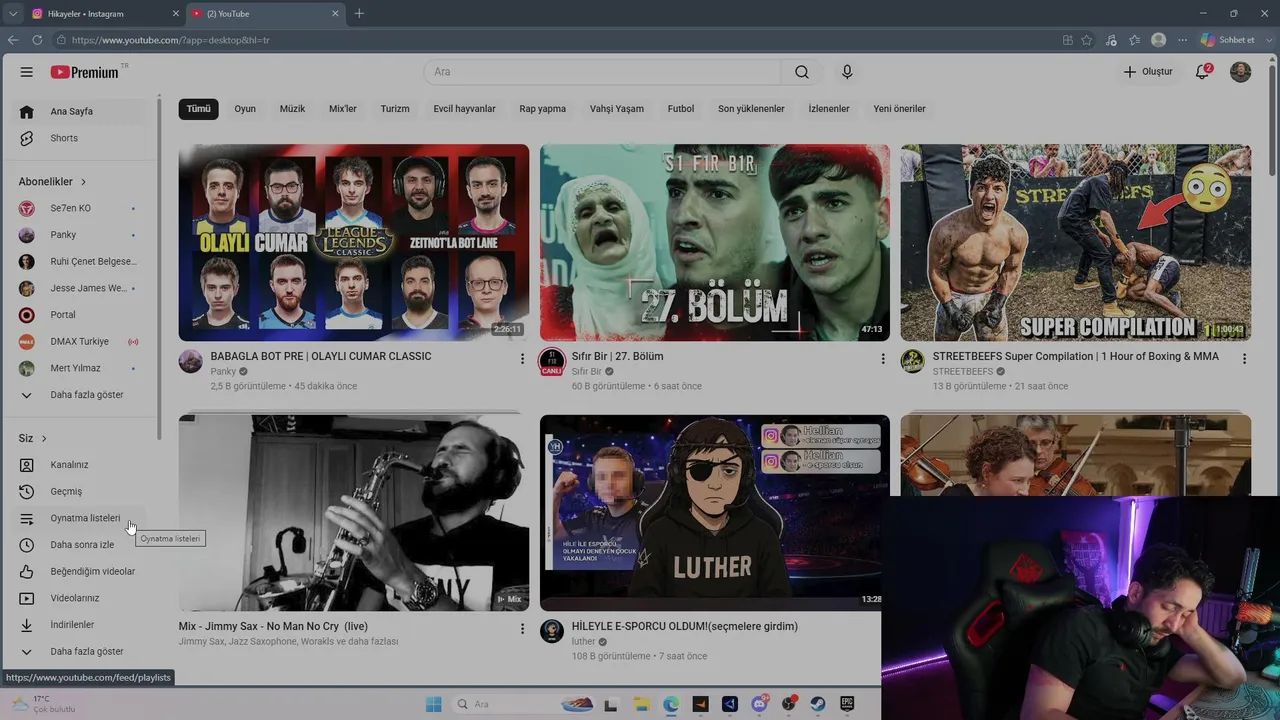Select the Müzik filter chip

click(292, 109)
